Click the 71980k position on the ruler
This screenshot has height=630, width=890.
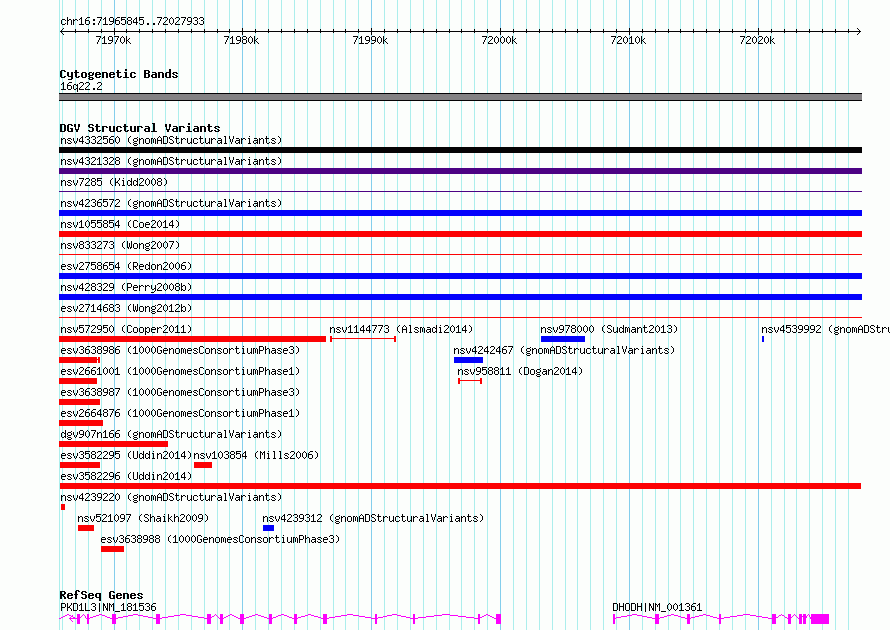(x=241, y=40)
